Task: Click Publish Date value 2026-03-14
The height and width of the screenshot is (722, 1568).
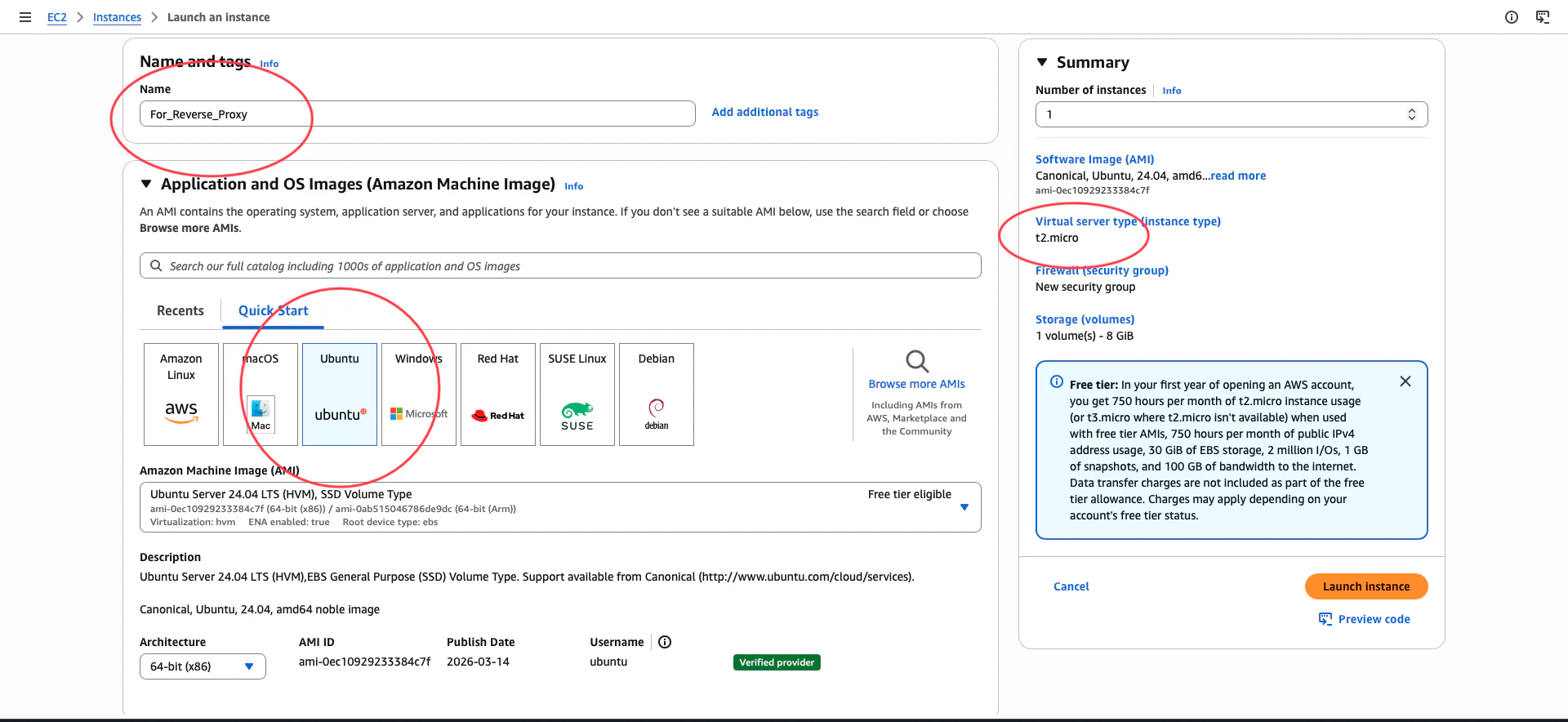Action: point(478,662)
